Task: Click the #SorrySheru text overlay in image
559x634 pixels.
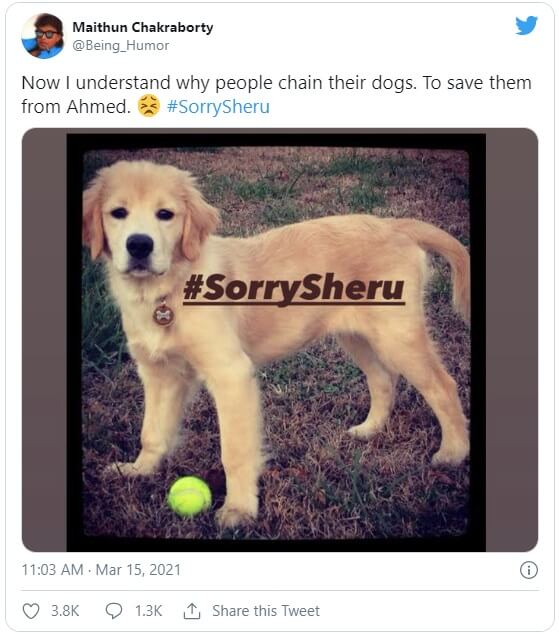Action: pyautogui.click(x=294, y=289)
